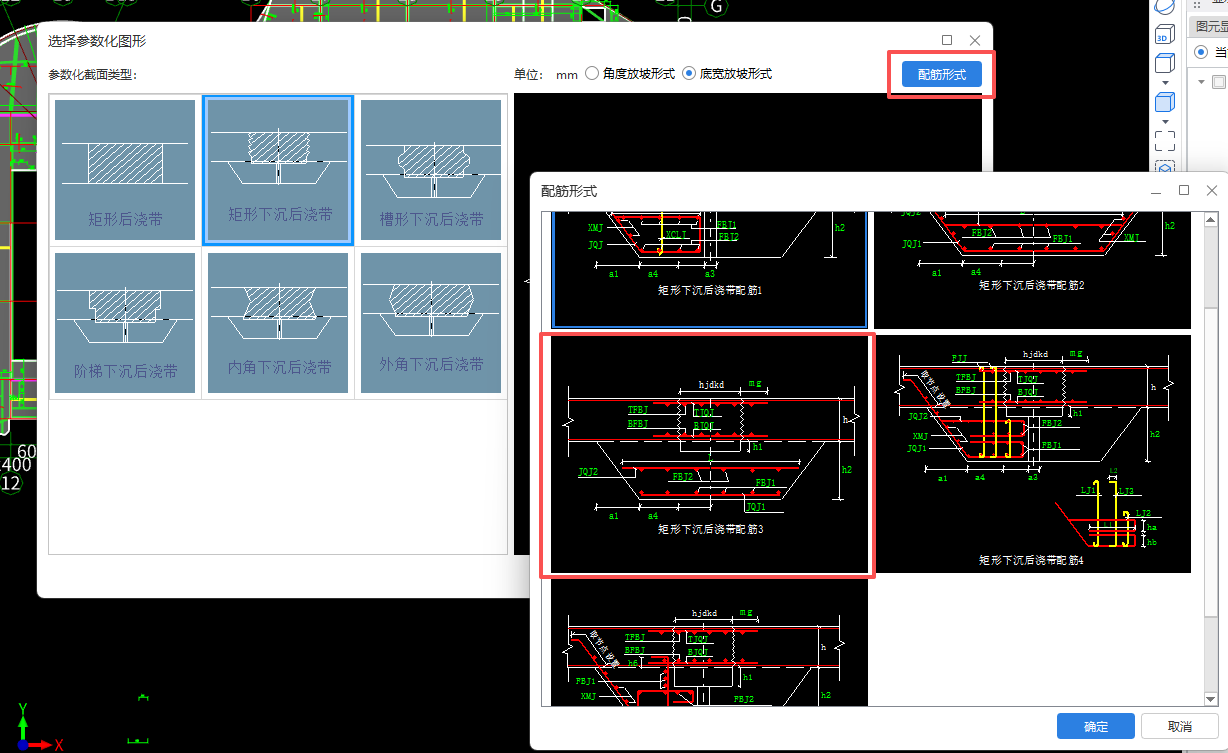
Task: Click the orbit view icon at toolbar top
Action: coord(1165,6)
